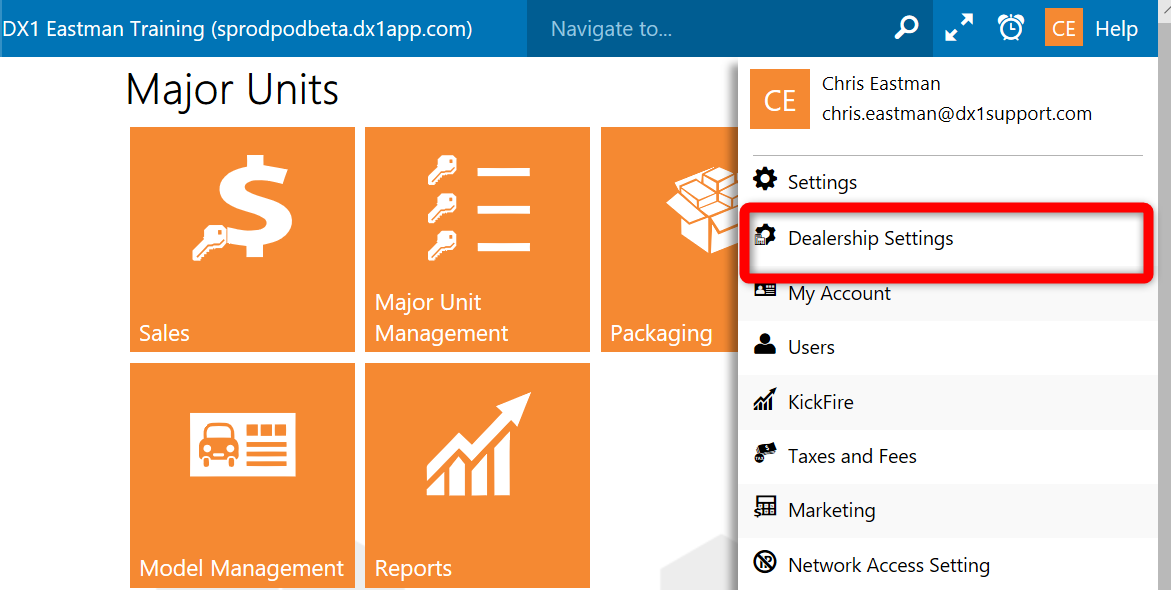Click the Settings gear icon

[765, 179]
